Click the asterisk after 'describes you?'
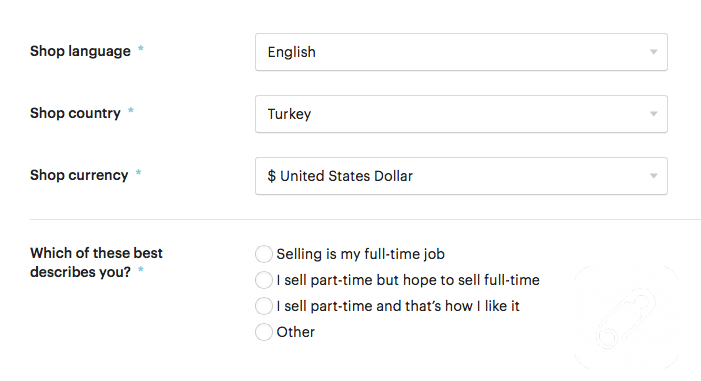The width and height of the screenshot is (701, 381). pos(140,269)
